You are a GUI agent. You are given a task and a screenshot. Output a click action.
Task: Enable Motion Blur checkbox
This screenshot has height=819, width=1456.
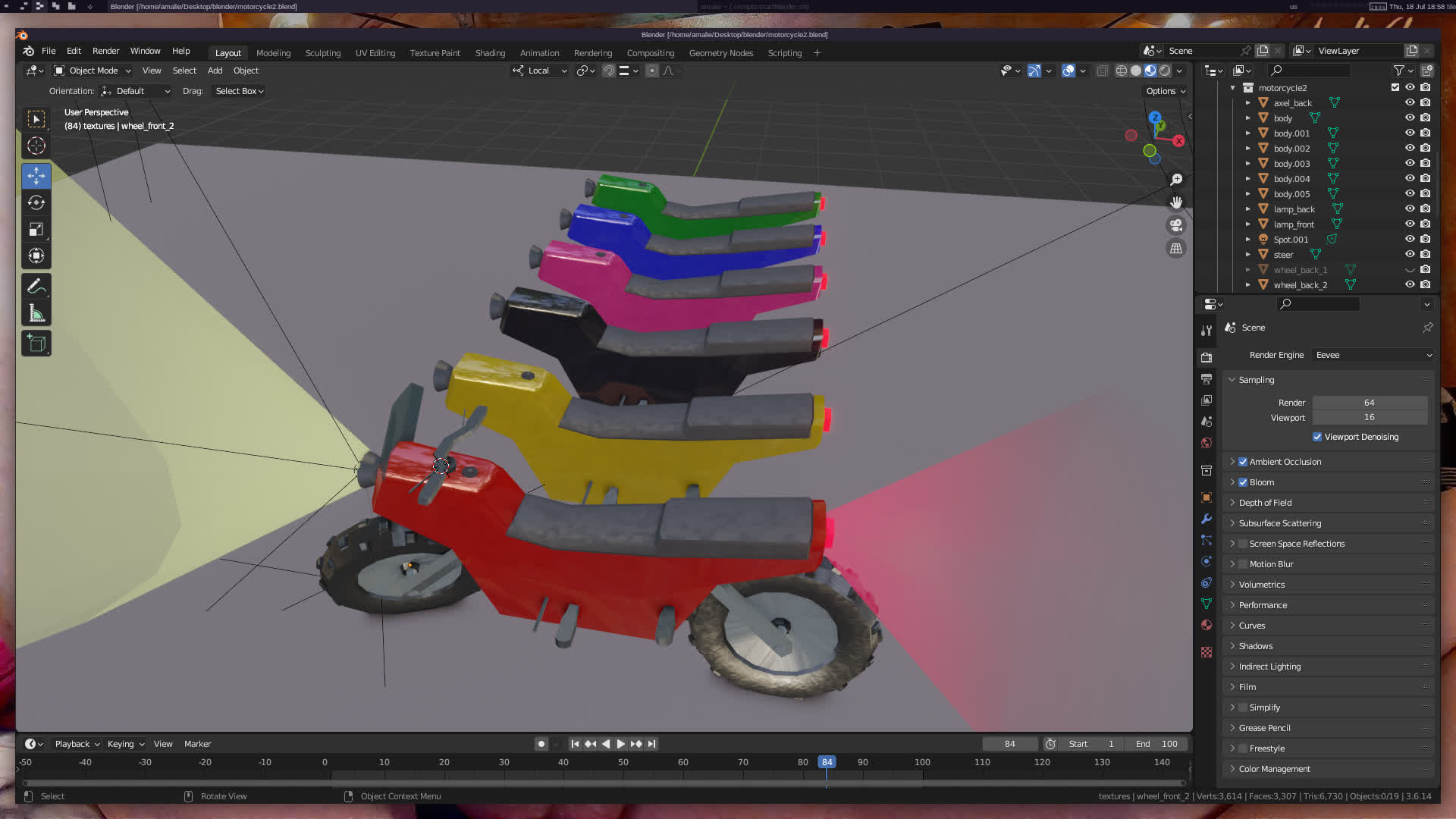click(1243, 564)
